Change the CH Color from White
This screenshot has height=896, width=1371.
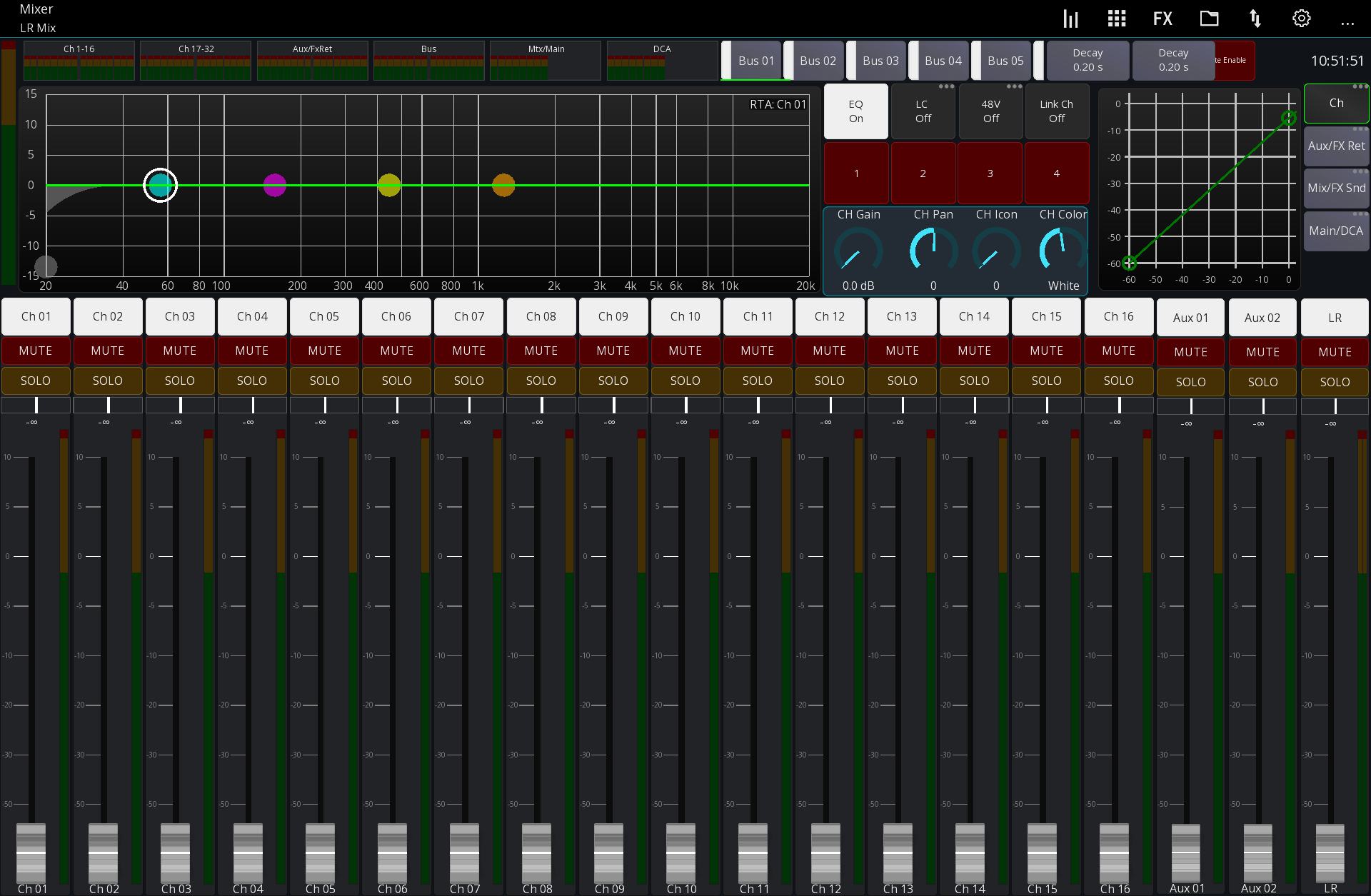coord(1063,251)
